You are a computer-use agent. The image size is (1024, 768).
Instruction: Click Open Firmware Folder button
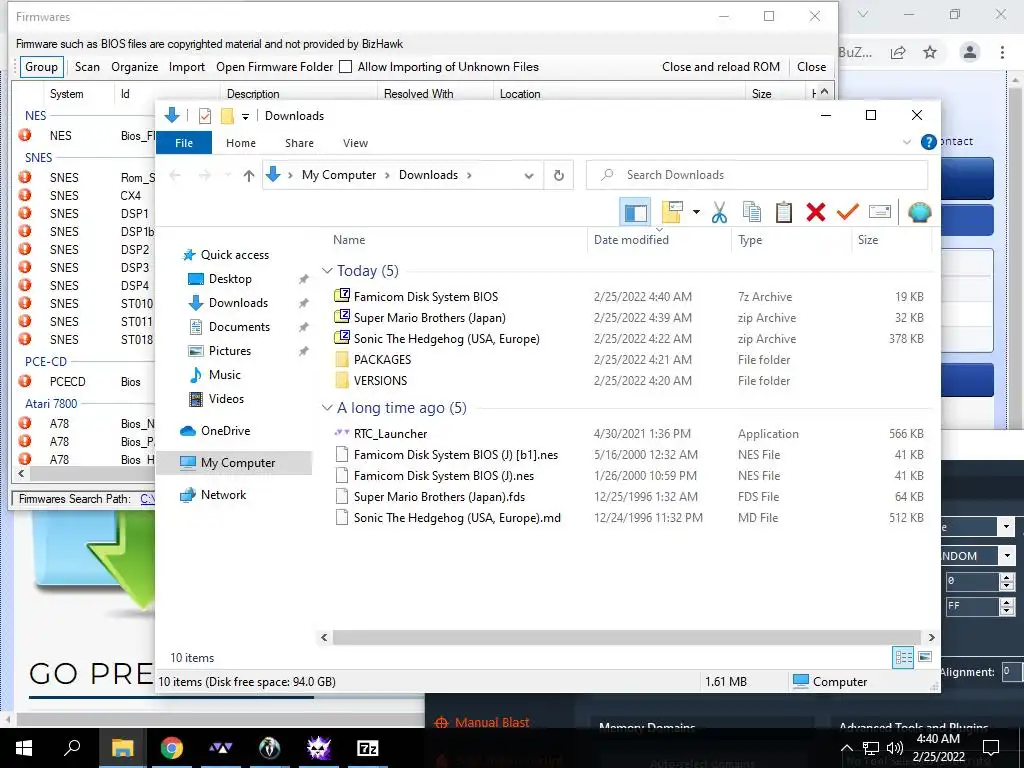point(274,67)
